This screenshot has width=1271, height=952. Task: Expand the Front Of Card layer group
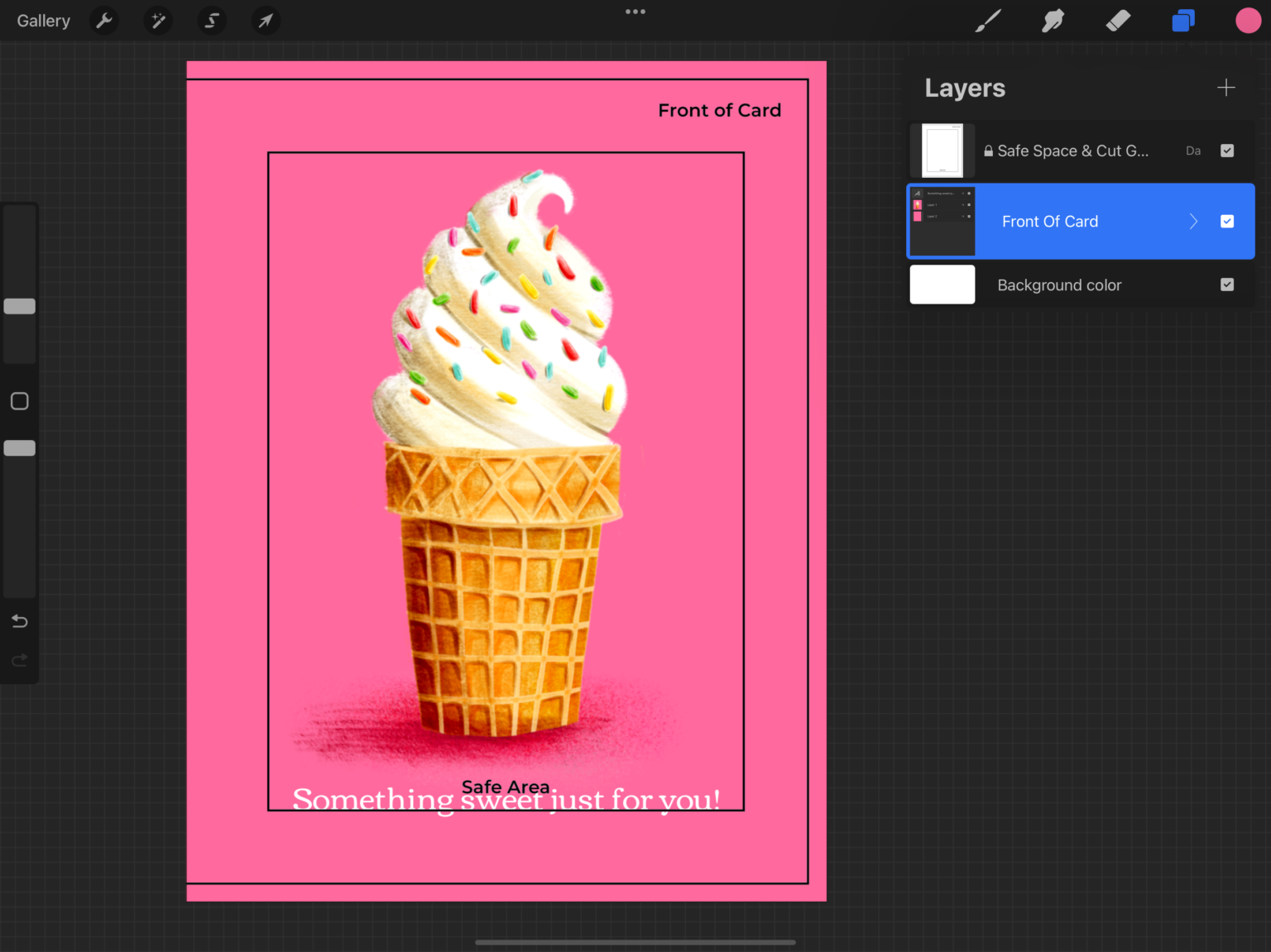(1193, 221)
